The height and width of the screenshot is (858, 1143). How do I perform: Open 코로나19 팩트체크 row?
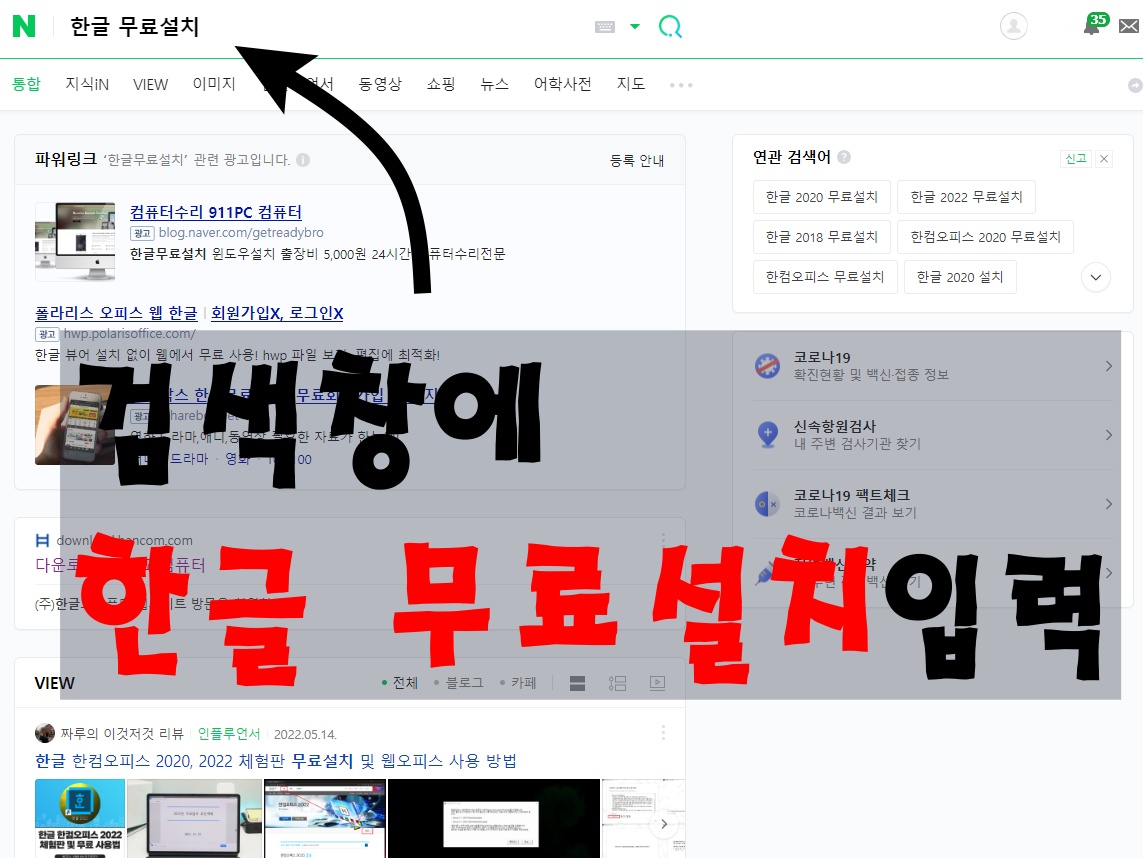coord(932,504)
